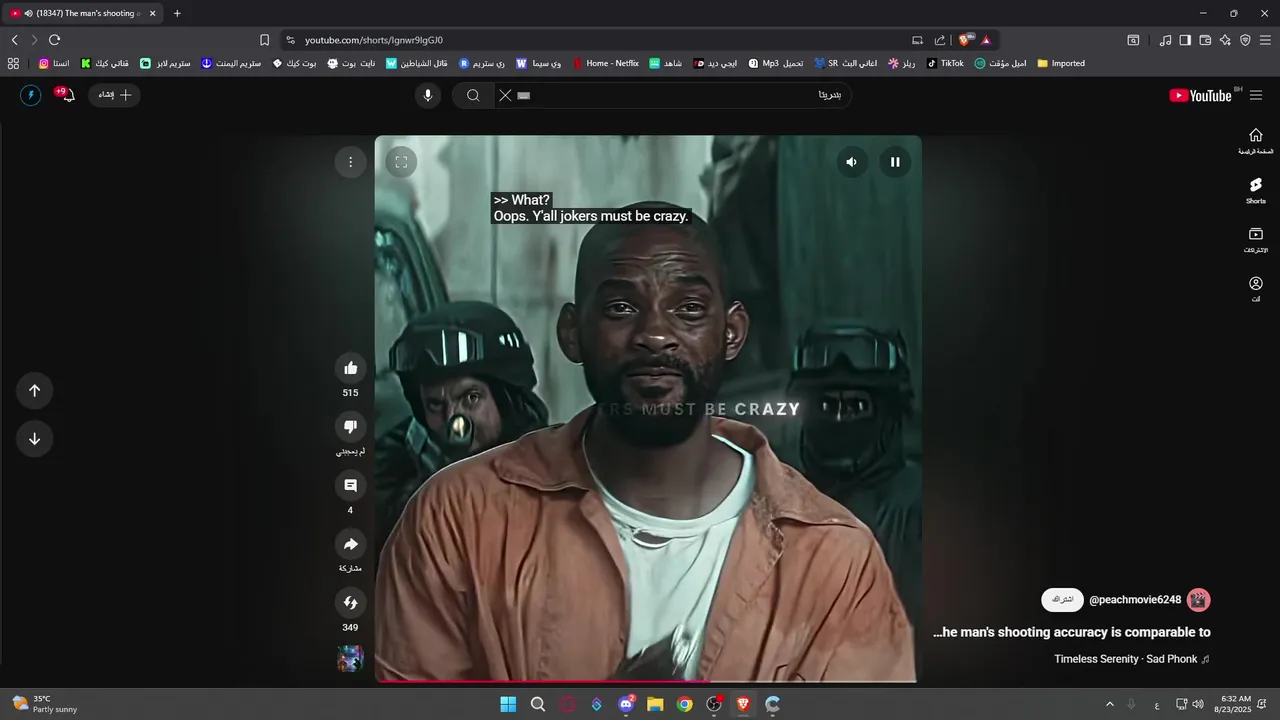Screen dimensions: 1280x720
Task: Like the short with 515 likes
Action: tap(350, 368)
